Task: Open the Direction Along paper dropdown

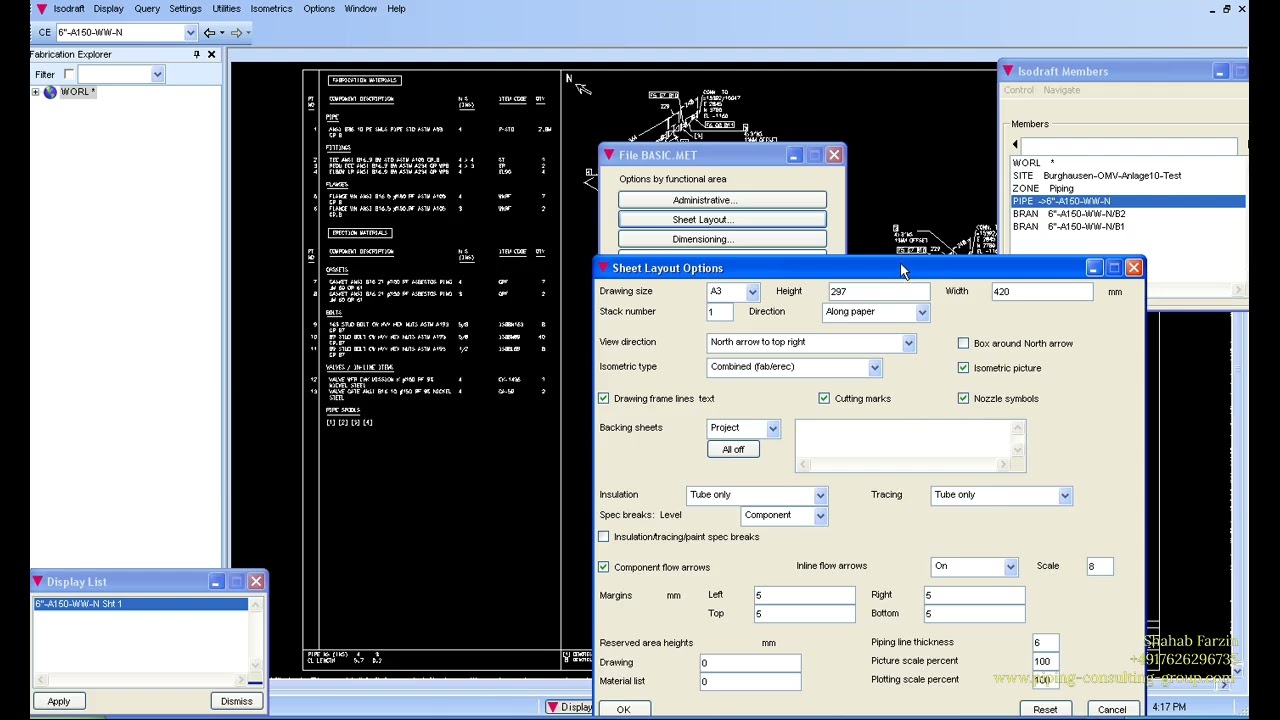Action: click(922, 312)
